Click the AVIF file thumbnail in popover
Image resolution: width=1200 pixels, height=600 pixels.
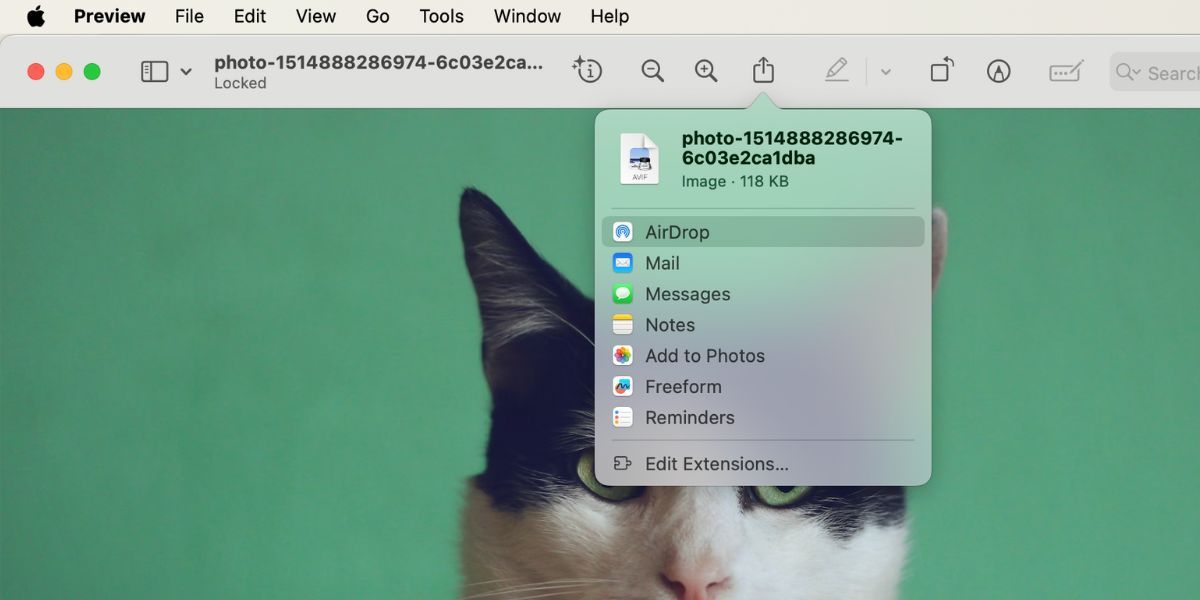coord(639,158)
